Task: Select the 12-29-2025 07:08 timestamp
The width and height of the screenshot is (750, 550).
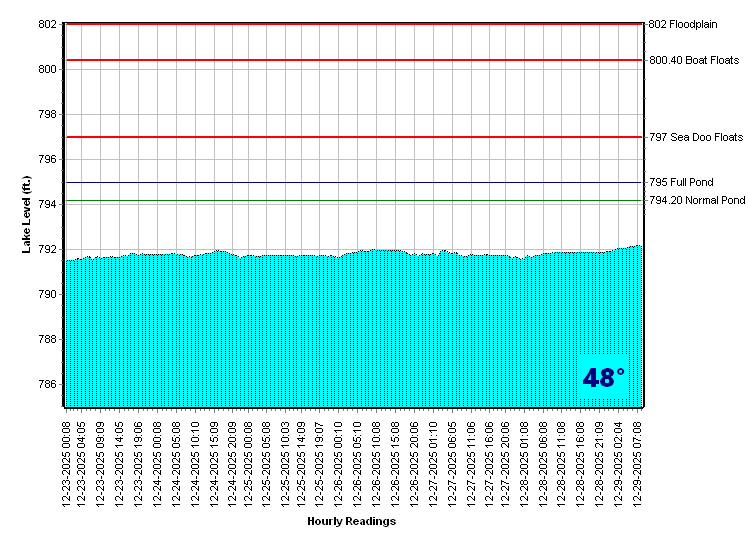Action: (638, 463)
